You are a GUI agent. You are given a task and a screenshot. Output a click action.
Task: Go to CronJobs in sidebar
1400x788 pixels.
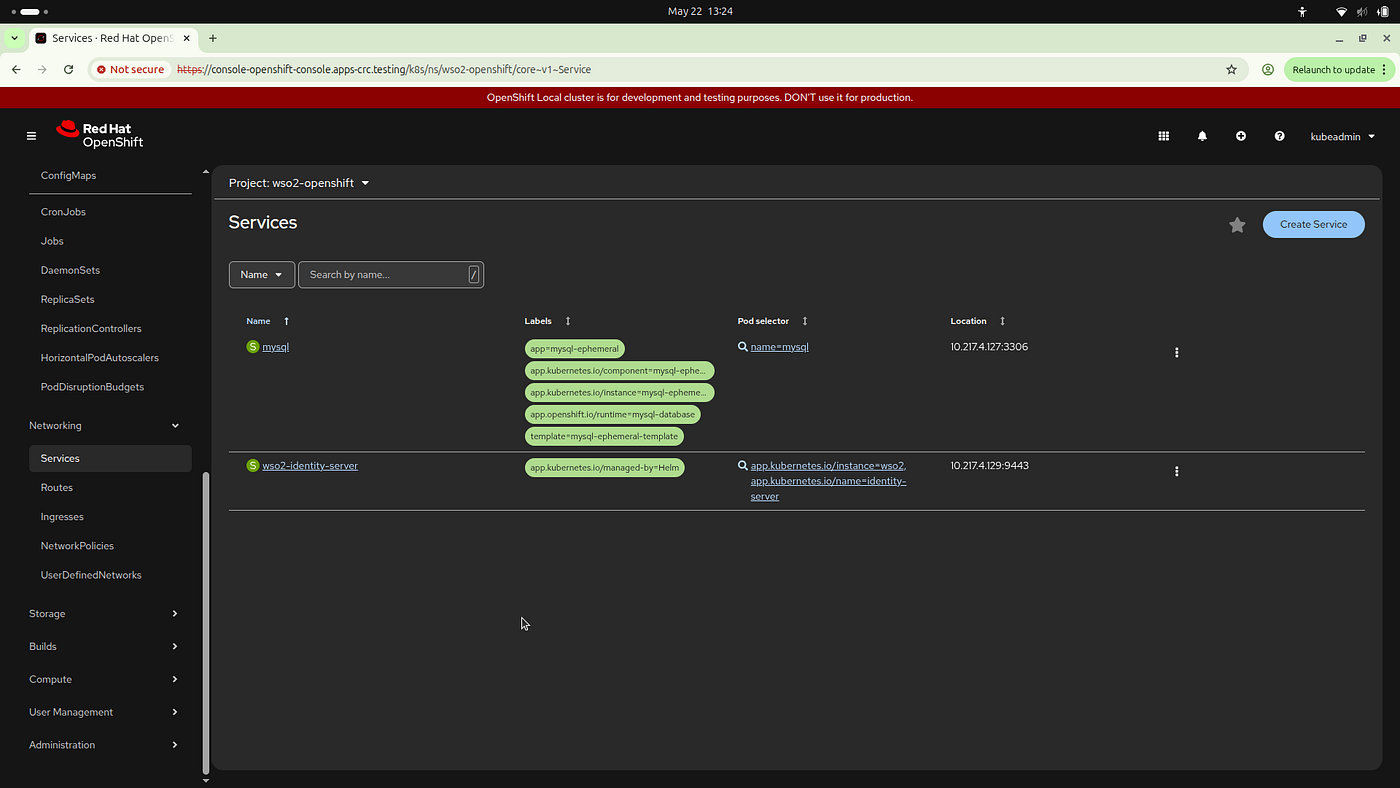tap(63, 212)
